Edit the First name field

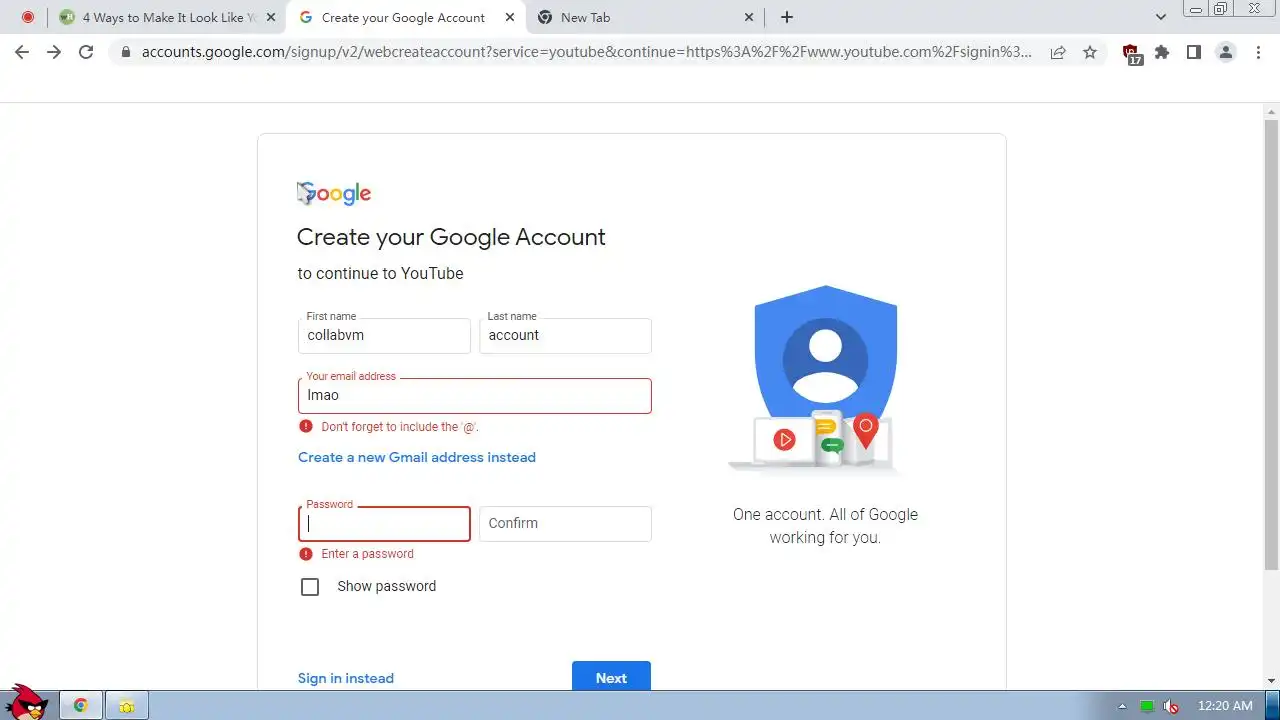pyautogui.click(x=384, y=336)
